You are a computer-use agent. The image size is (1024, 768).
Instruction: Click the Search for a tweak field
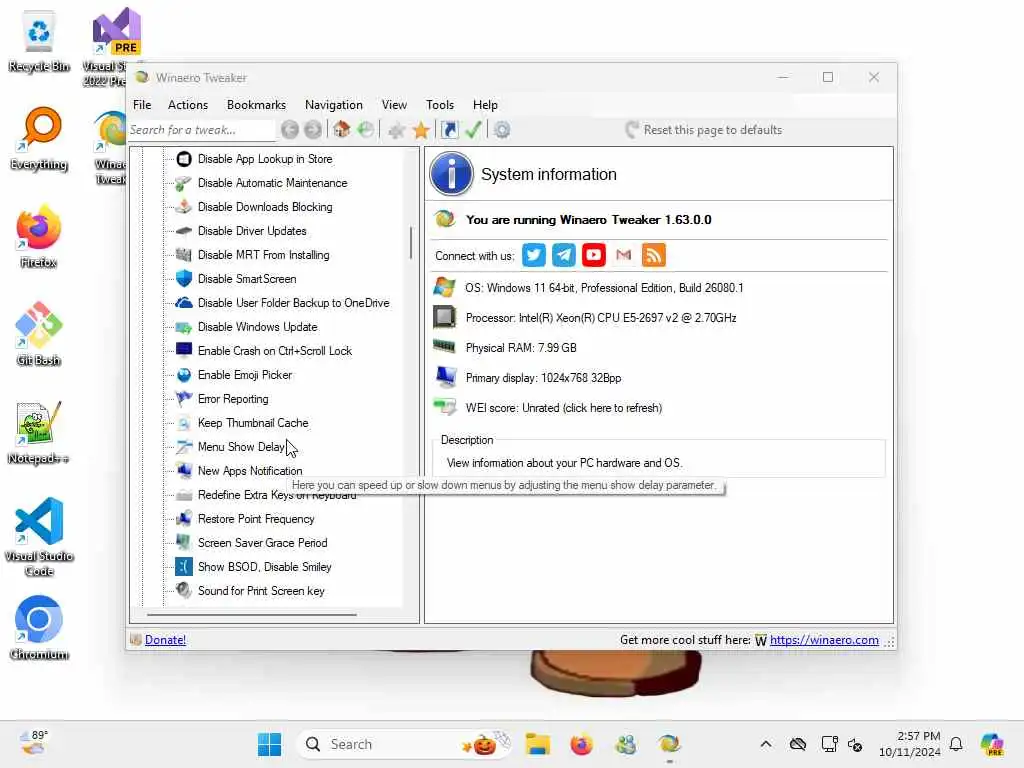coord(202,130)
